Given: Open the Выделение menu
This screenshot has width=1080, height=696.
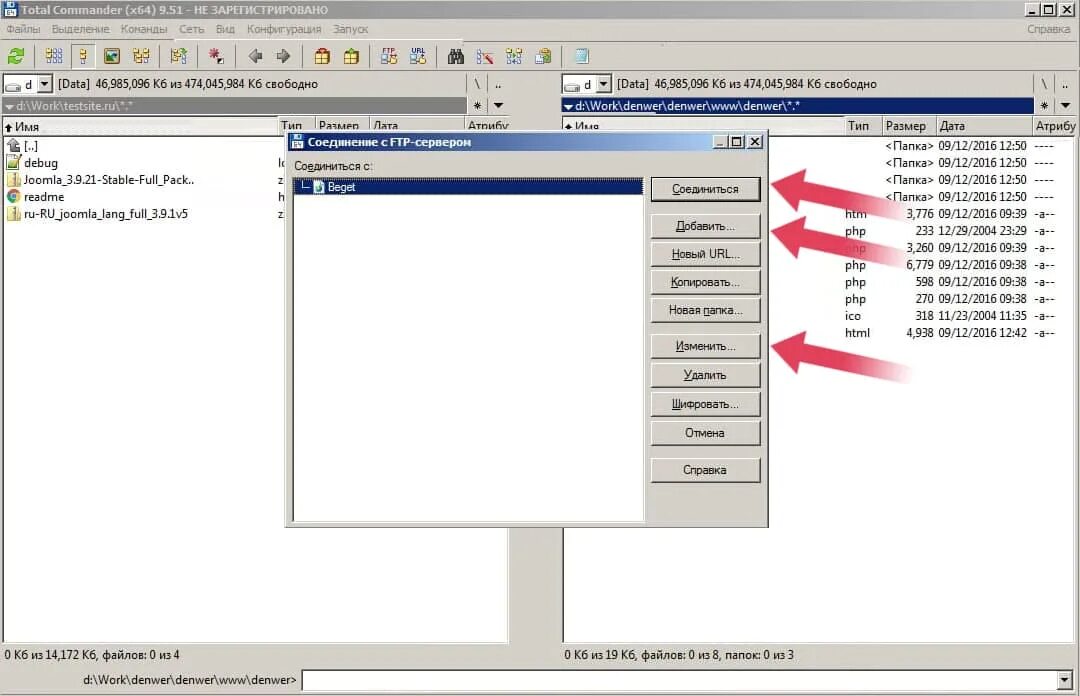Looking at the screenshot, I should (81, 29).
